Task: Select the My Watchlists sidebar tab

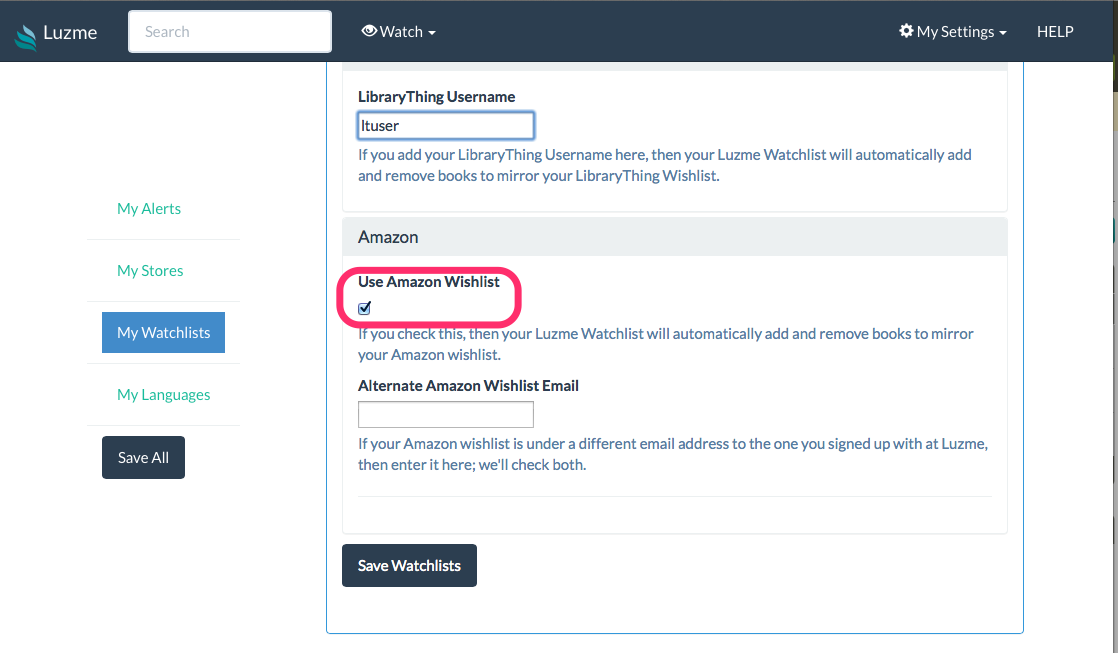Action: click(163, 332)
